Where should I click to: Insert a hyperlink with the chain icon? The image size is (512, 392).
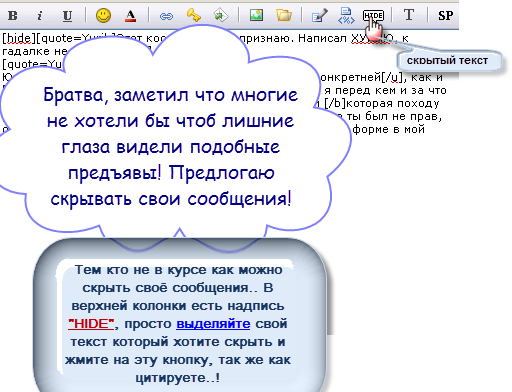[166, 16]
